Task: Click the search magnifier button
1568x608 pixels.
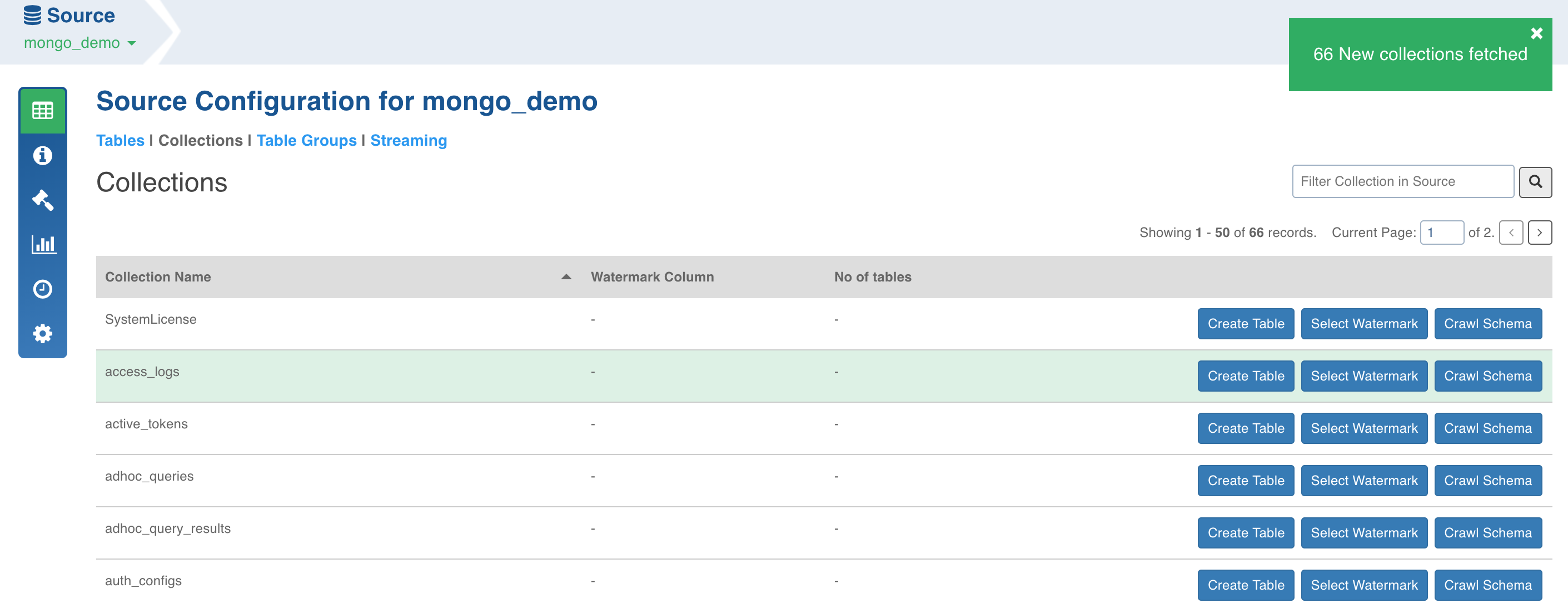Action: 1535,181
